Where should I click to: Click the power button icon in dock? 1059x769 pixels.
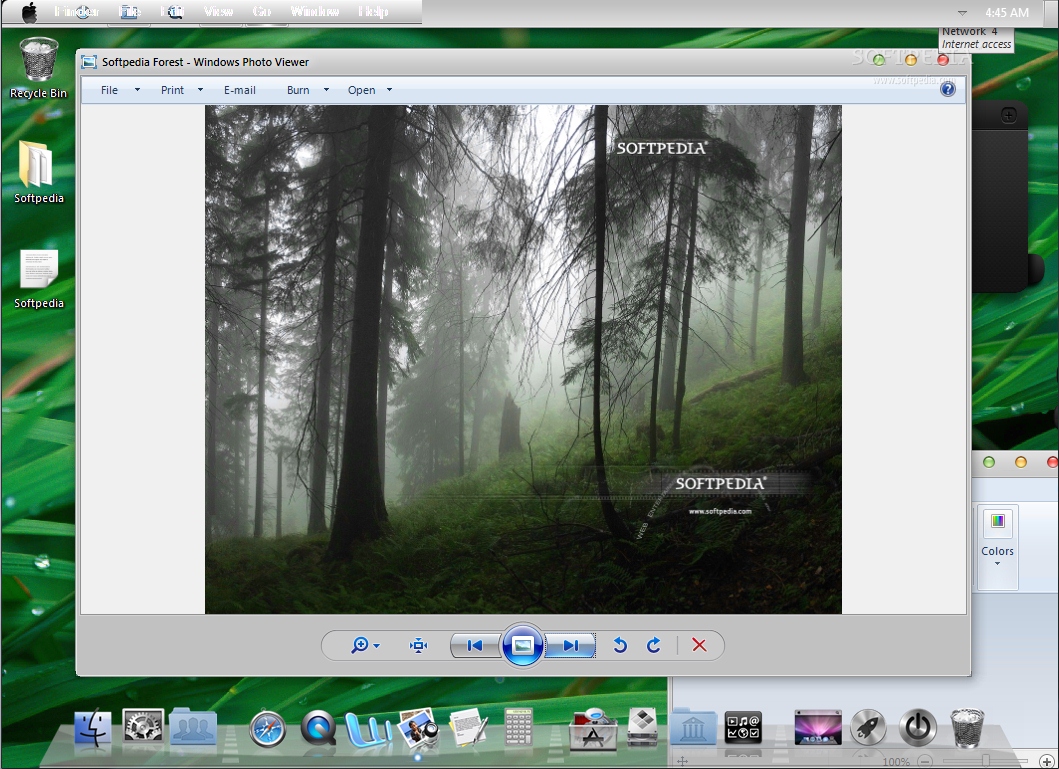coord(918,728)
